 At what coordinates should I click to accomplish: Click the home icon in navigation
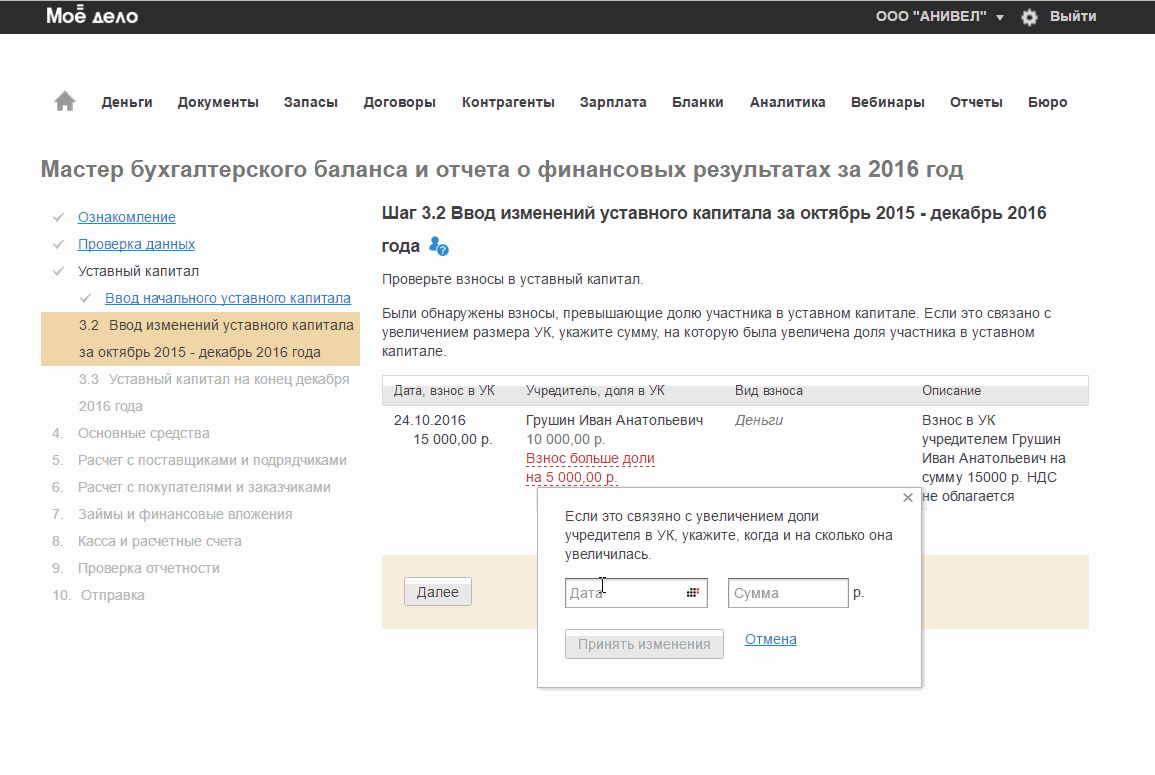(x=65, y=101)
